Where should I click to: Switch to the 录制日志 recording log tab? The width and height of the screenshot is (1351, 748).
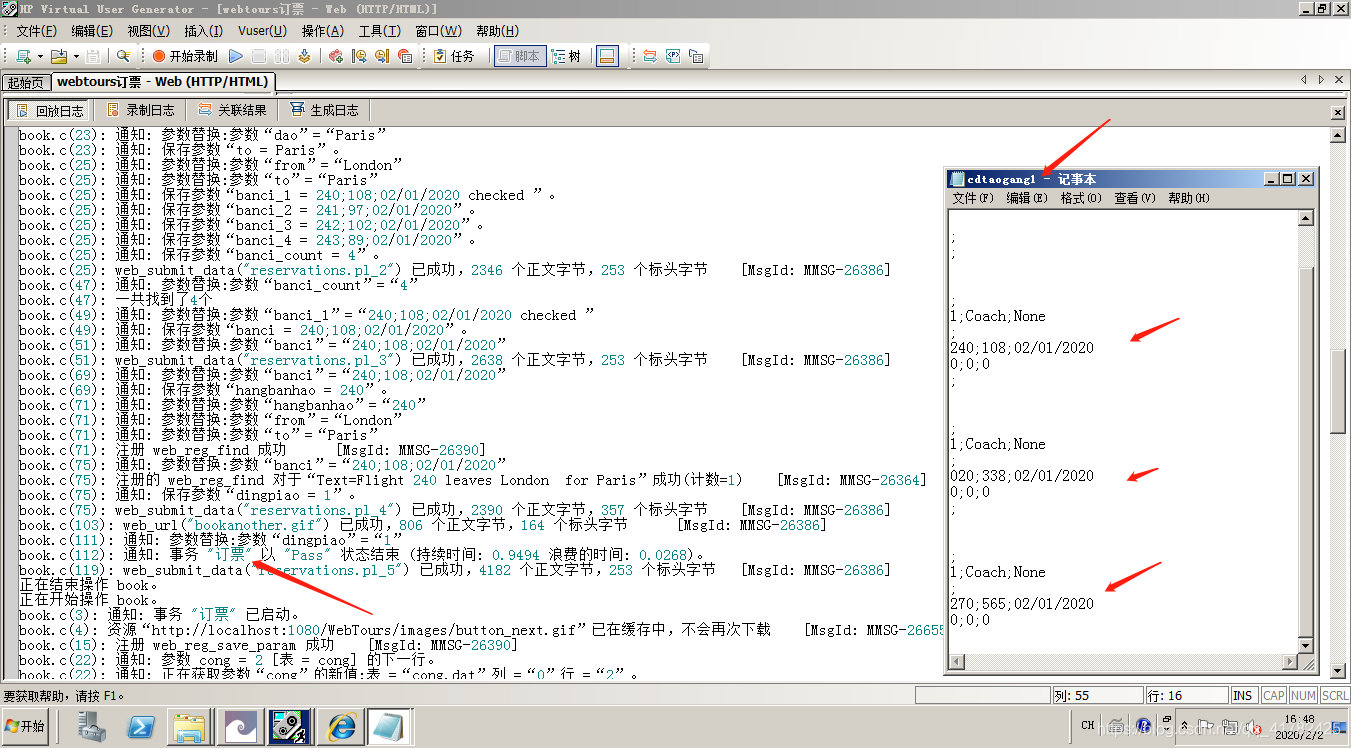pyautogui.click(x=141, y=110)
